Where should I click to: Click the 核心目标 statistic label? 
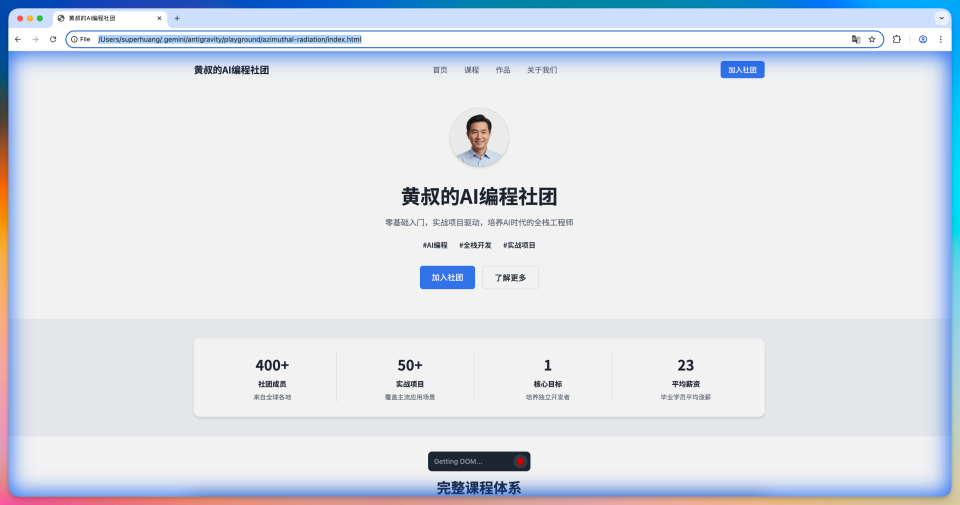click(547, 384)
